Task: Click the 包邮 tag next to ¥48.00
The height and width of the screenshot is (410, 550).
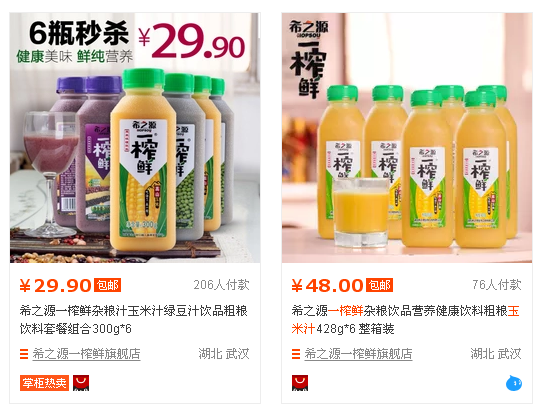Action: (380, 285)
